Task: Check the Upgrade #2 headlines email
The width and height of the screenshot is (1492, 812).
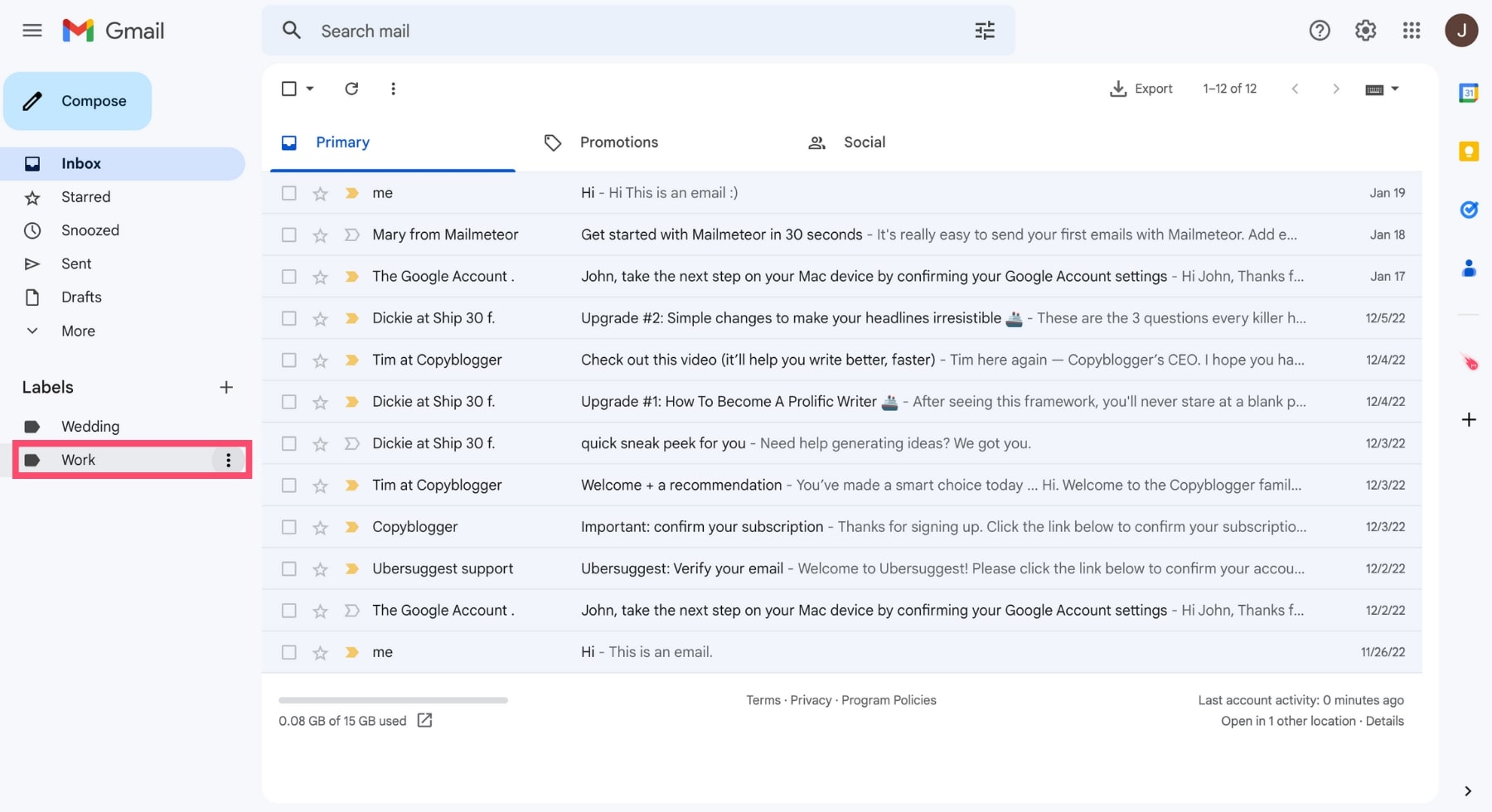Action: (288, 318)
